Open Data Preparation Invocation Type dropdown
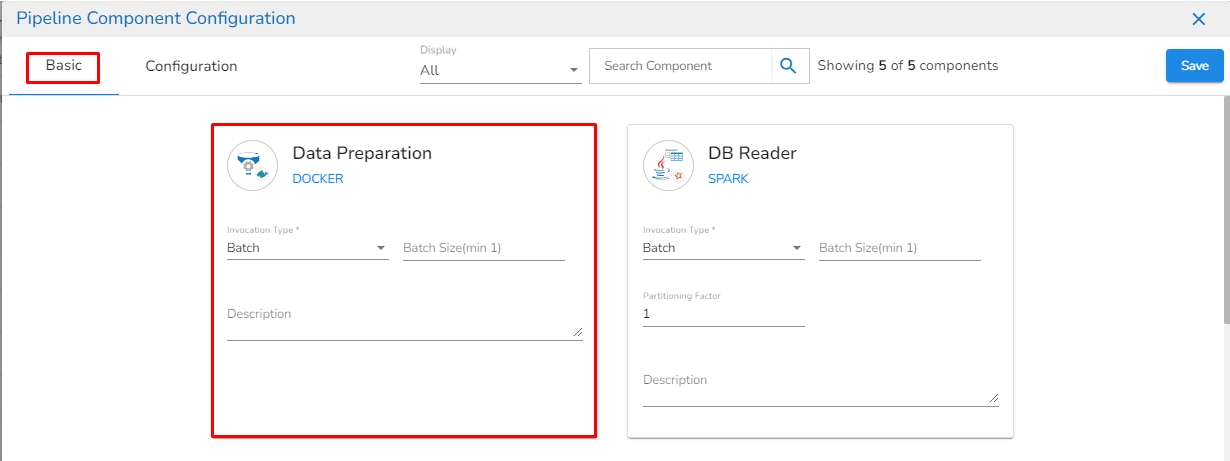Image resolution: width=1230 pixels, height=461 pixels. coord(307,248)
